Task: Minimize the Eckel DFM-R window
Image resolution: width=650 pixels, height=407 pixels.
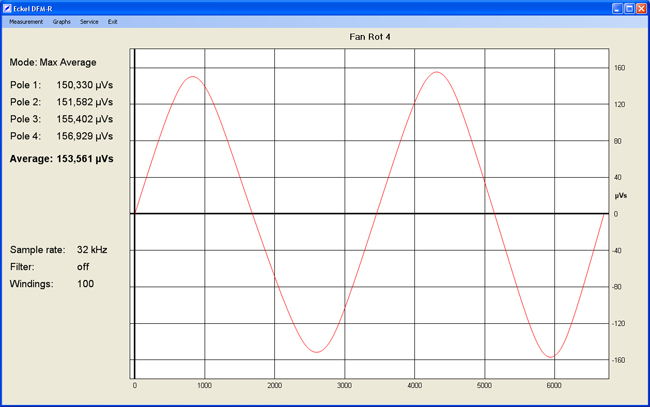Action: tap(617, 8)
